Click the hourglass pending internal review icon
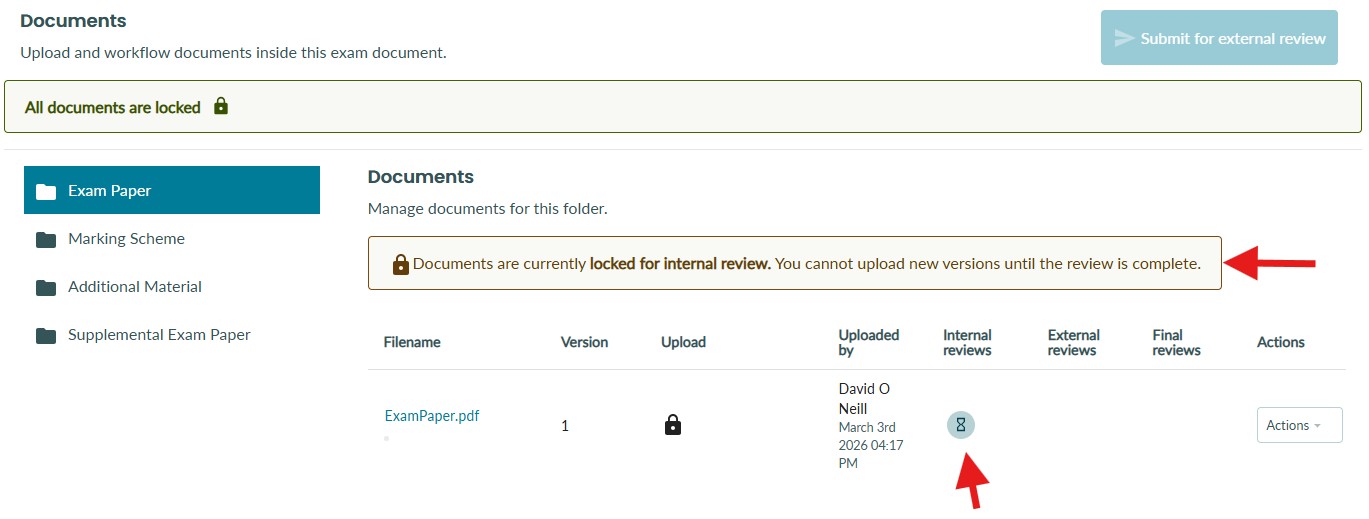 click(960, 425)
